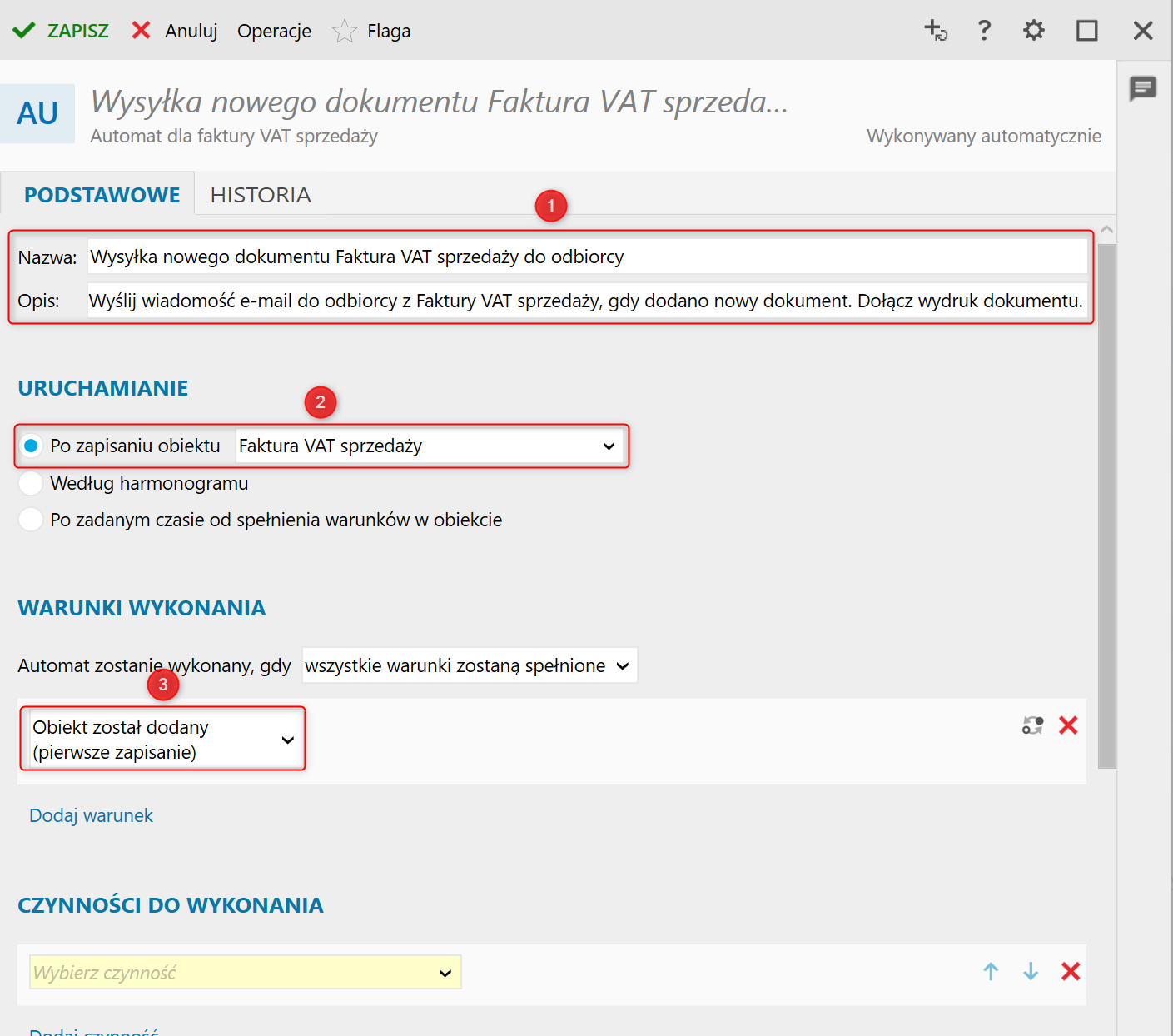
Task: Toggle the Flaga star icon
Action: coord(344,32)
